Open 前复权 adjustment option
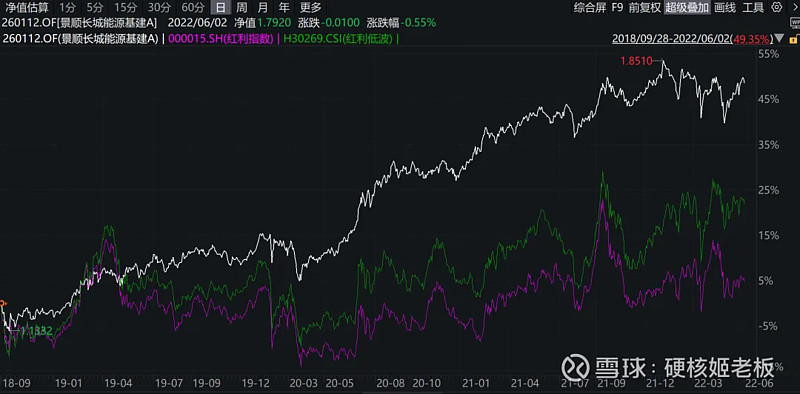Image resolution: width=800 pixels, height=394 pixels. pyautogui.click(x=644, y=7)
